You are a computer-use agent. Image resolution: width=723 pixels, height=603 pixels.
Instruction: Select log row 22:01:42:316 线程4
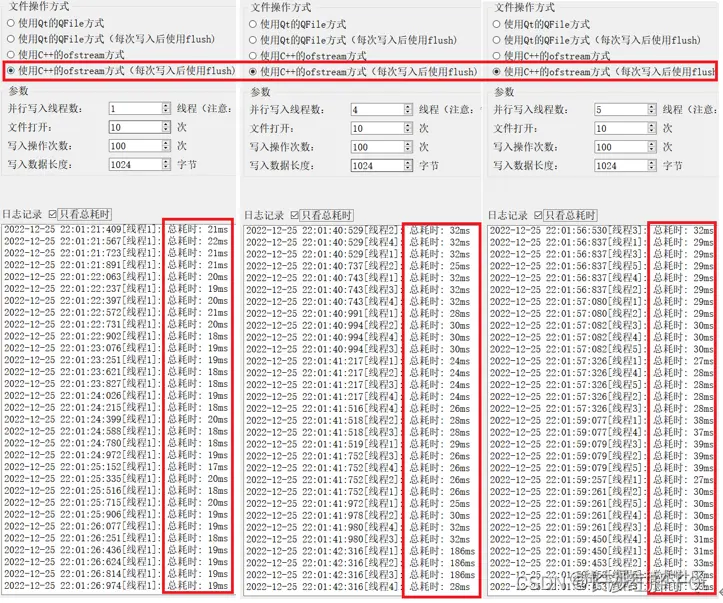[x=358, y=586]
